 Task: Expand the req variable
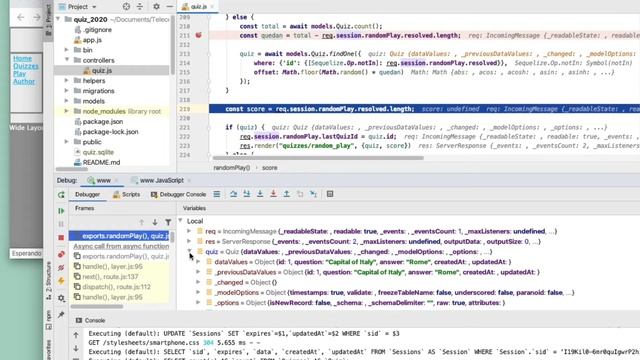[189, 231]
